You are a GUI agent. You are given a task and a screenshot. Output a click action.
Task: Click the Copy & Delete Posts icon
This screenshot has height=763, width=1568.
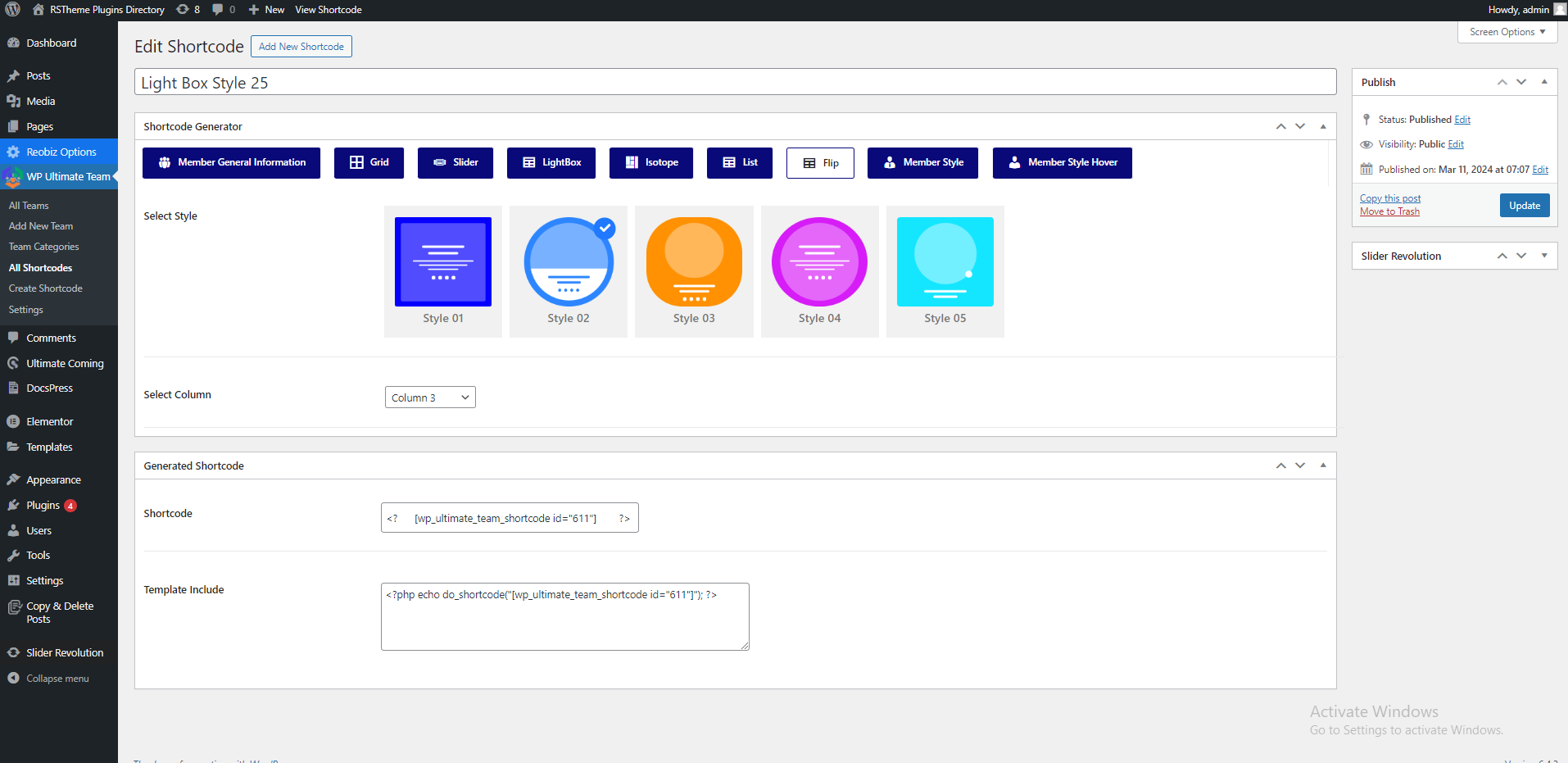pos(15,607)
